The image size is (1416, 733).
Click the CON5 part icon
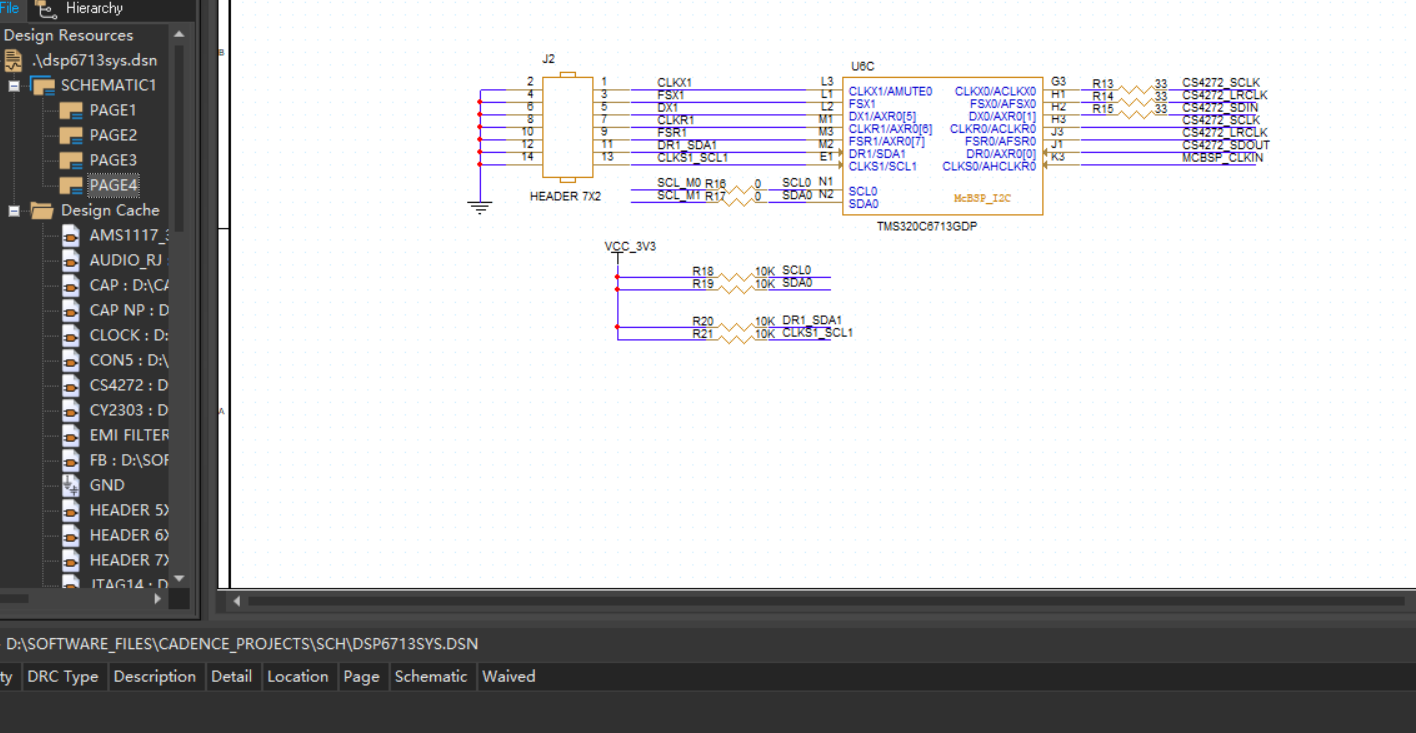coord(70,360)
